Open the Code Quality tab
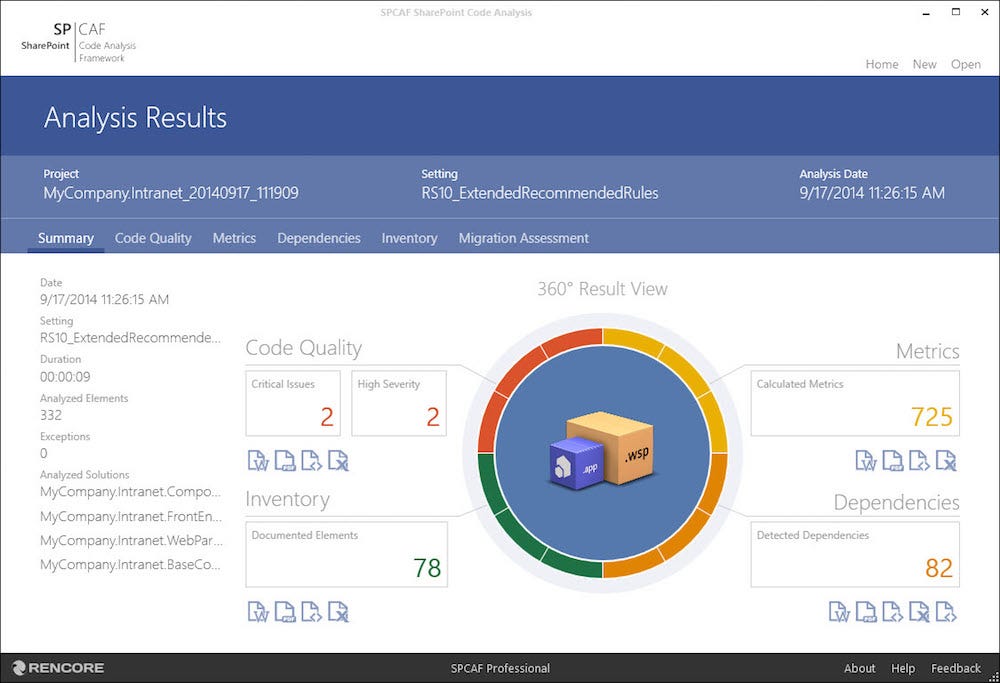Screen dimensions: 1000x683 click(x=153, y=238)
